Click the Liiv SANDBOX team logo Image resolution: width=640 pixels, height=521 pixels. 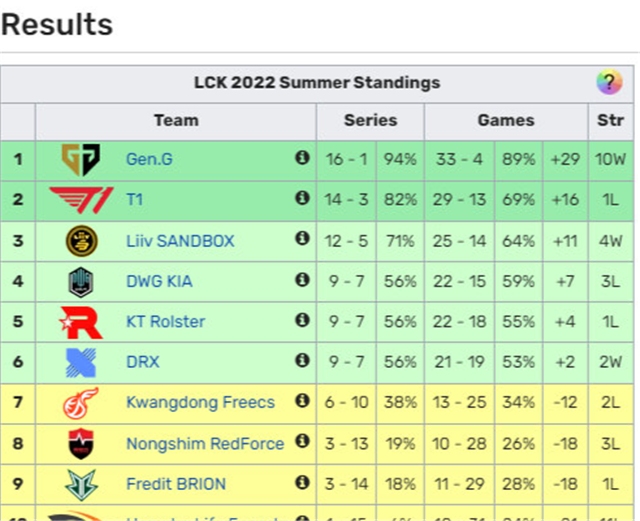[x=80, y=240]
